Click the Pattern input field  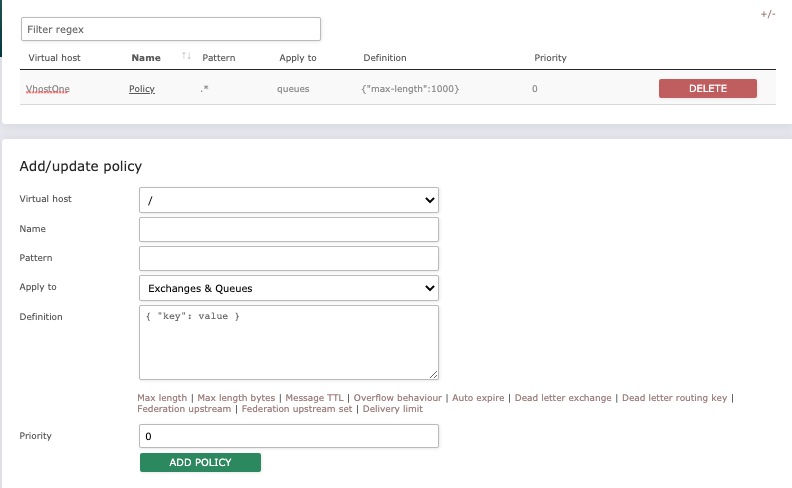click(x=289, y=259)
